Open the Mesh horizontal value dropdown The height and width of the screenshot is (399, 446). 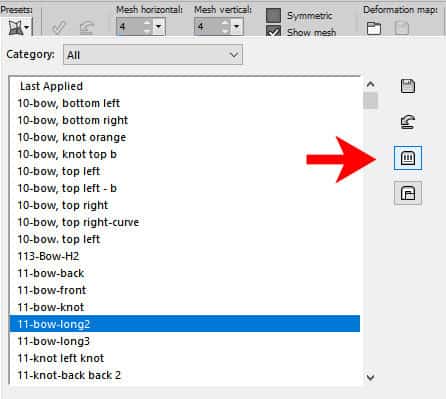(159, 26)
